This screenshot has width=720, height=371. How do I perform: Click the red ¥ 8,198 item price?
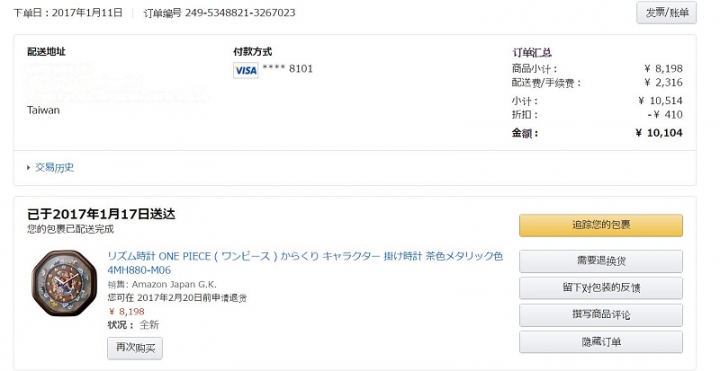point(126,311)
